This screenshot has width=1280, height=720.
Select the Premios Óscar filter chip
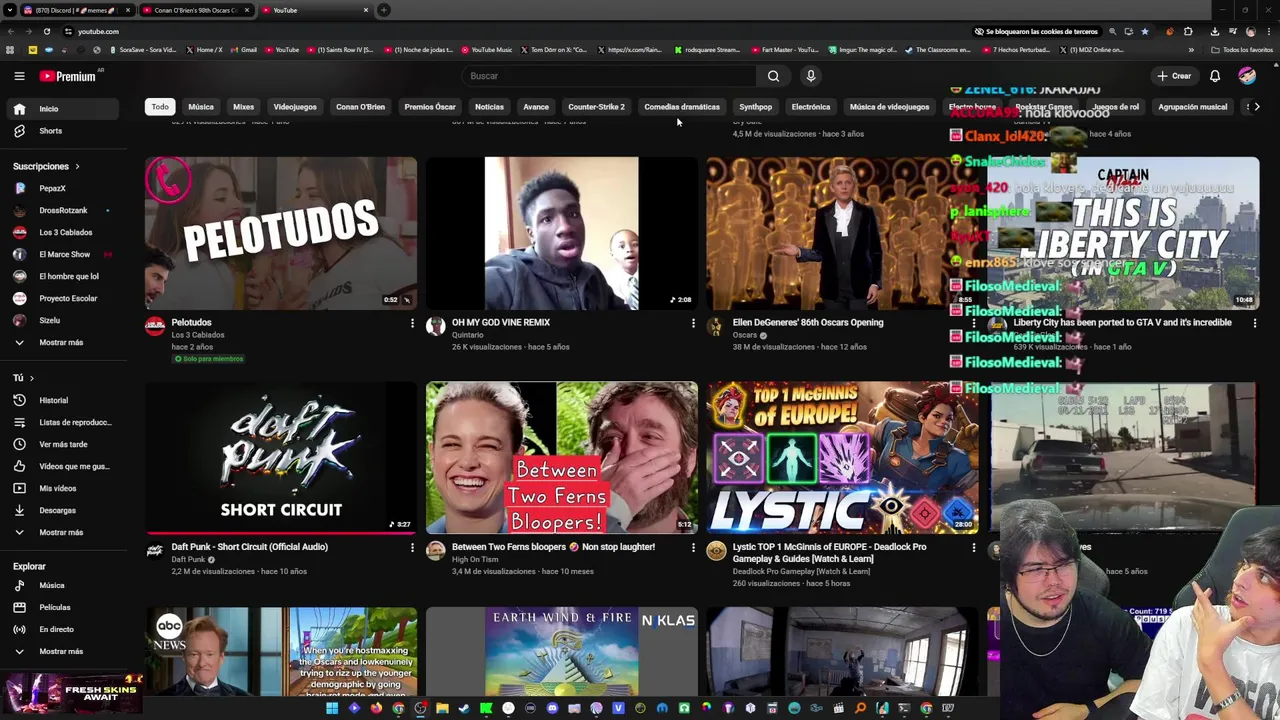[430, 107]
